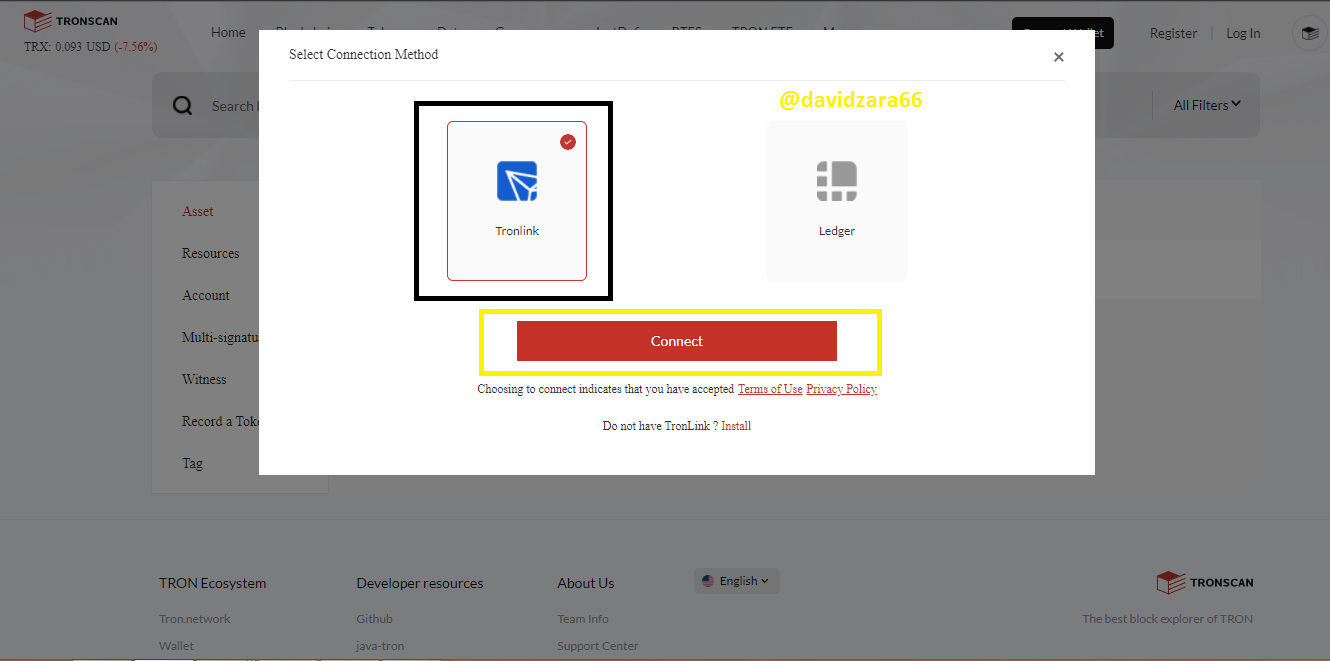
Task: Open the Home menu item
Action: pos(228,32)
